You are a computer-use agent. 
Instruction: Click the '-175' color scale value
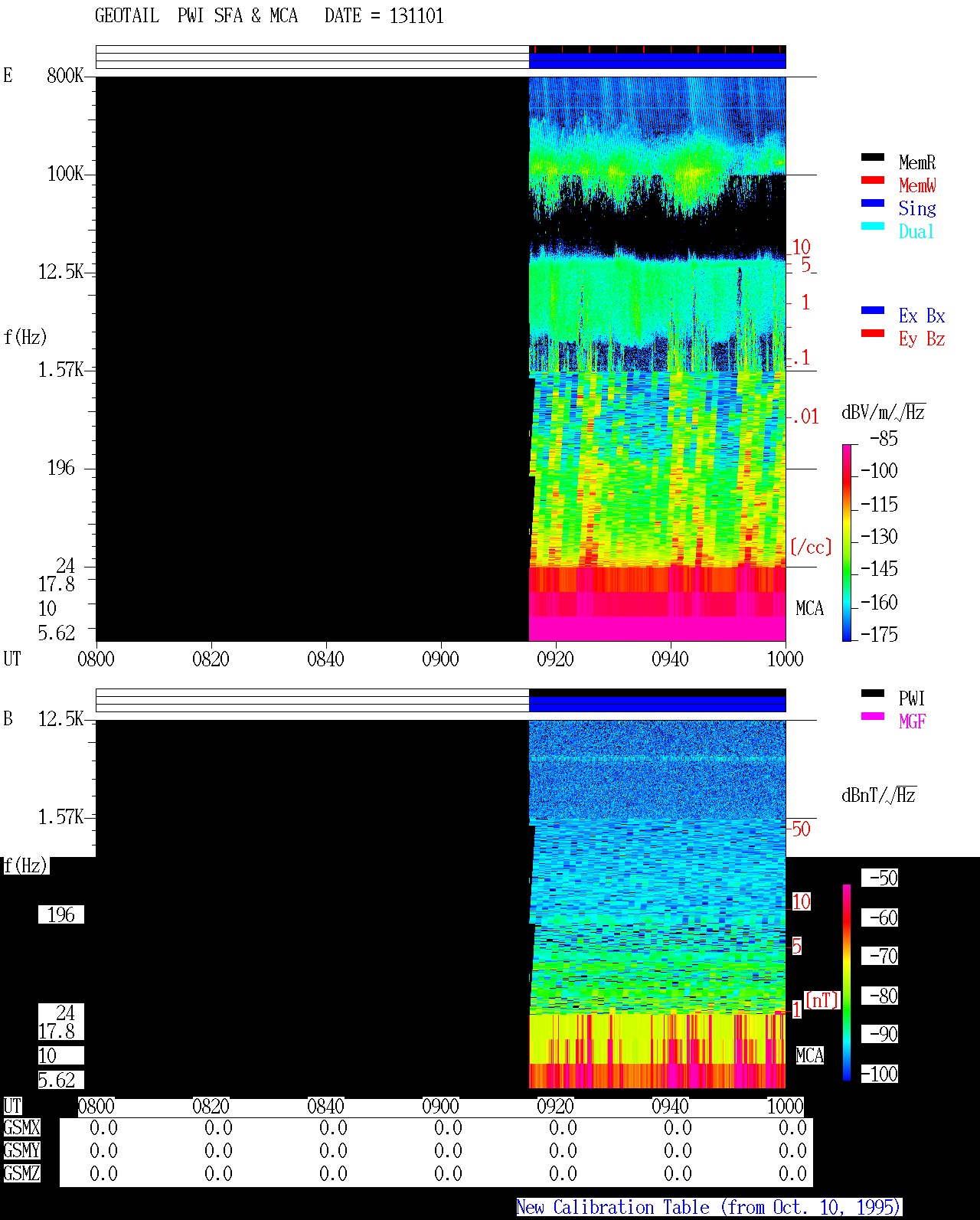pyautogui.click(x=879, y=634)
